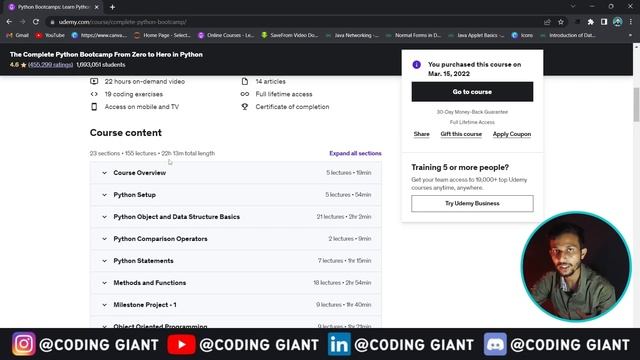Open the Normal Forms in DBMS bookmark
The height and width of the screenshot is (360, 640).
(x=413, y=36)
